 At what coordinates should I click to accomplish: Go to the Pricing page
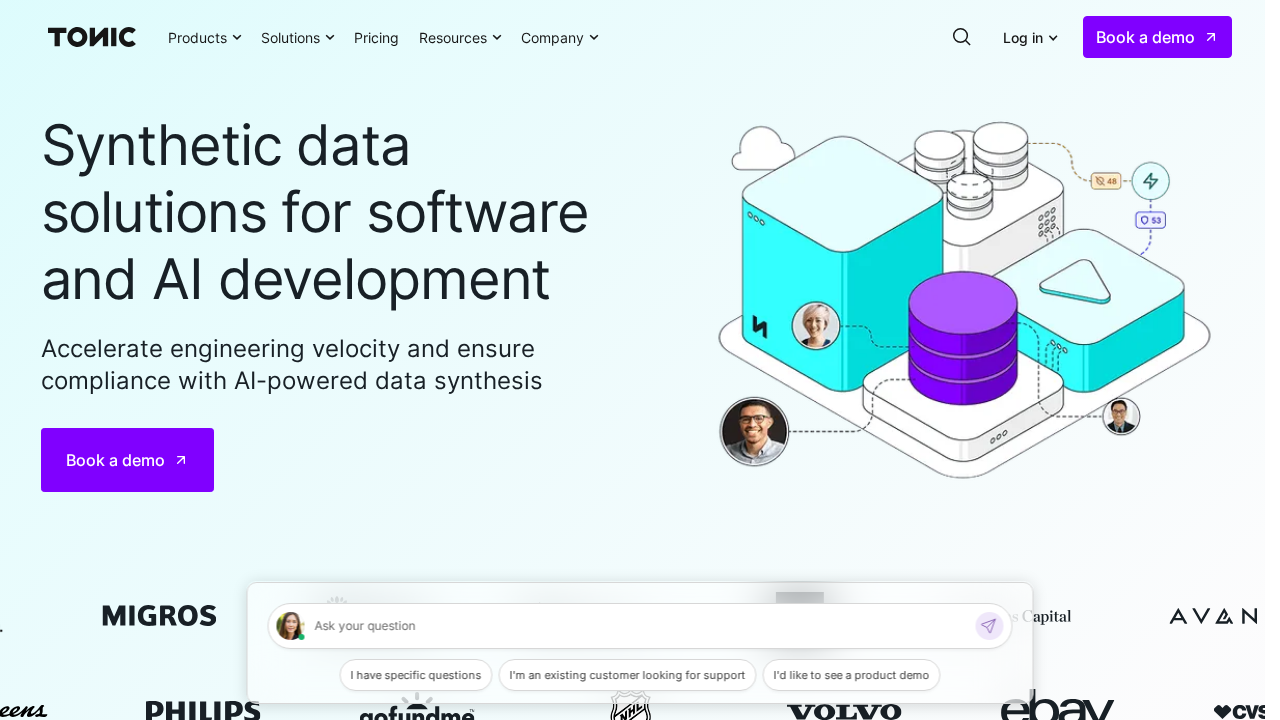[376, 38]
